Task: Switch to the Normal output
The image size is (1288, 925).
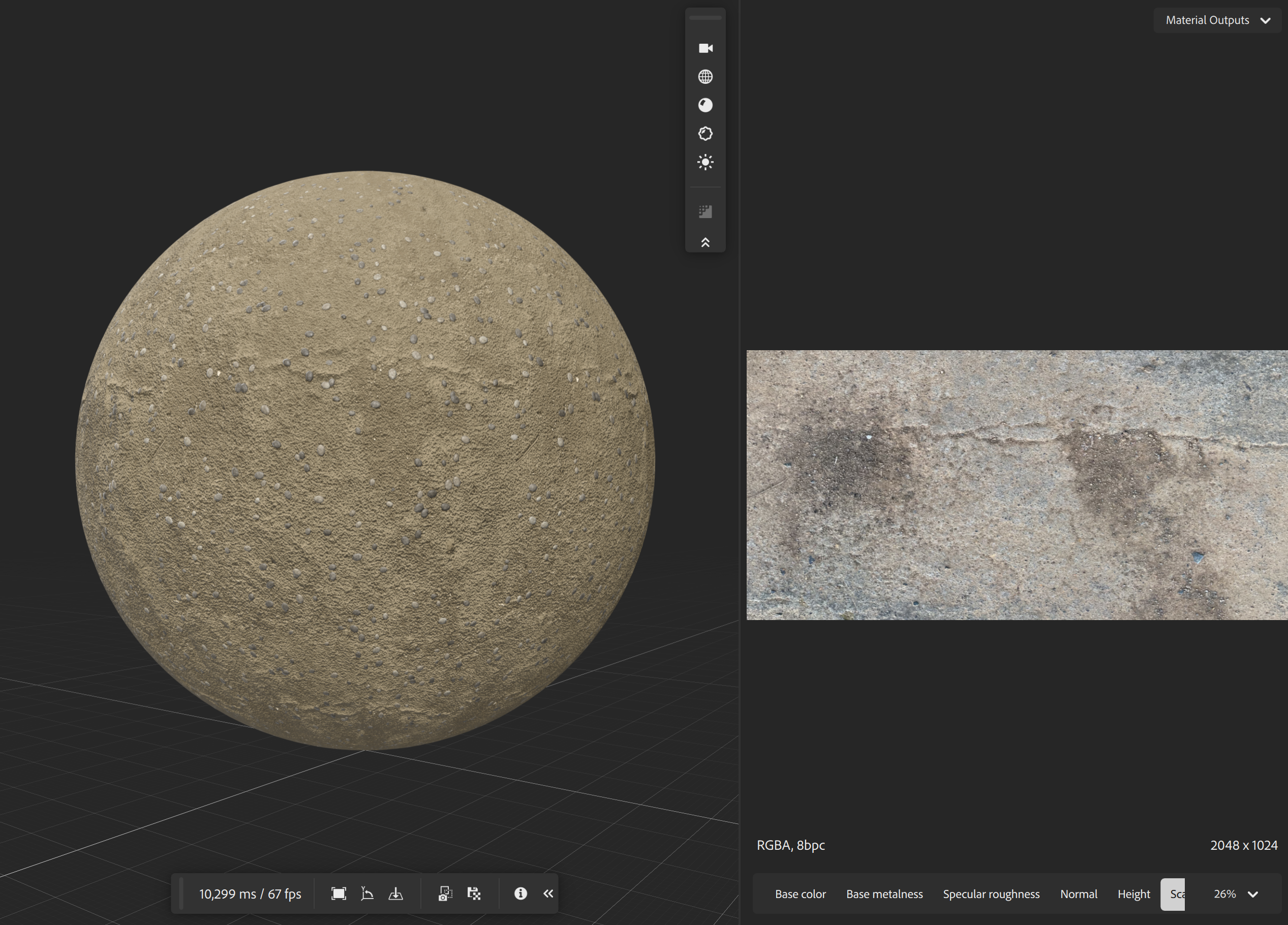Action: [1079, 895]
